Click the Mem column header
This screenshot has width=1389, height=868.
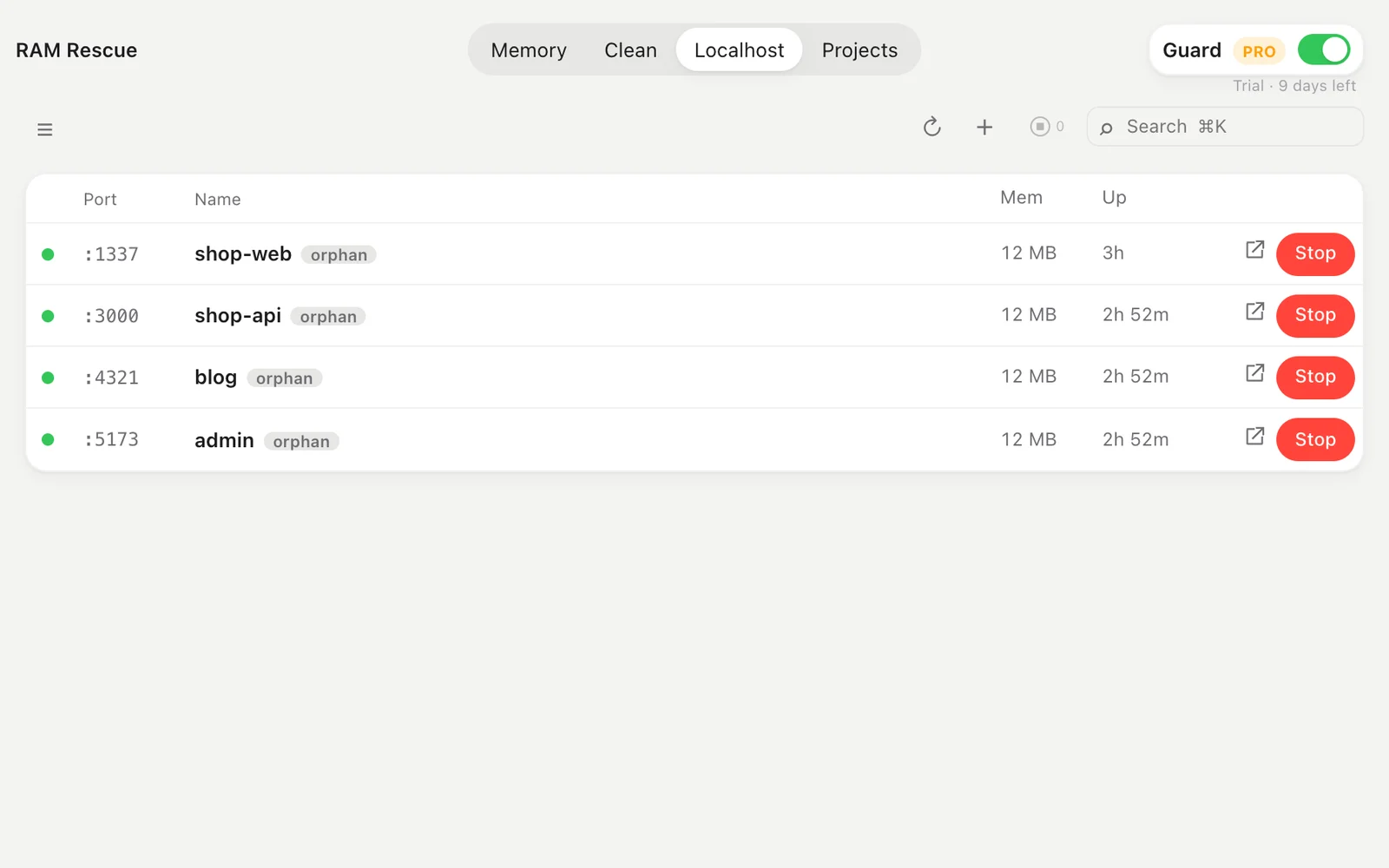pos(1021,198)
